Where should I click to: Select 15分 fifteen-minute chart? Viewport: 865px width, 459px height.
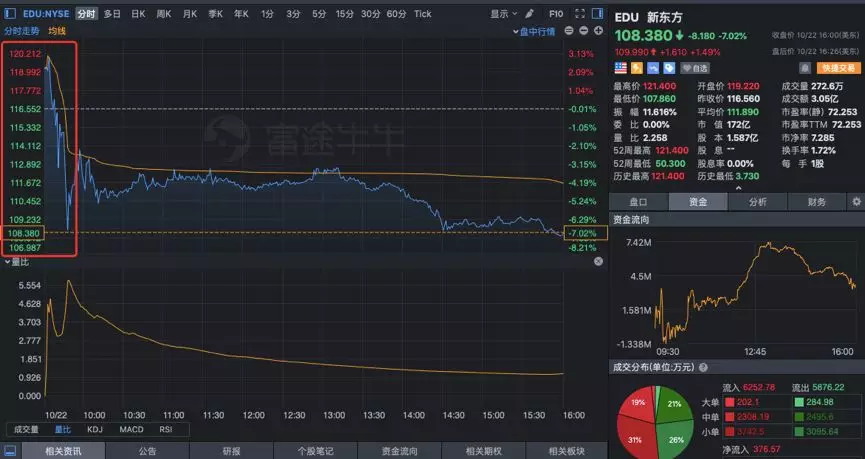click(x=344, y=14)
